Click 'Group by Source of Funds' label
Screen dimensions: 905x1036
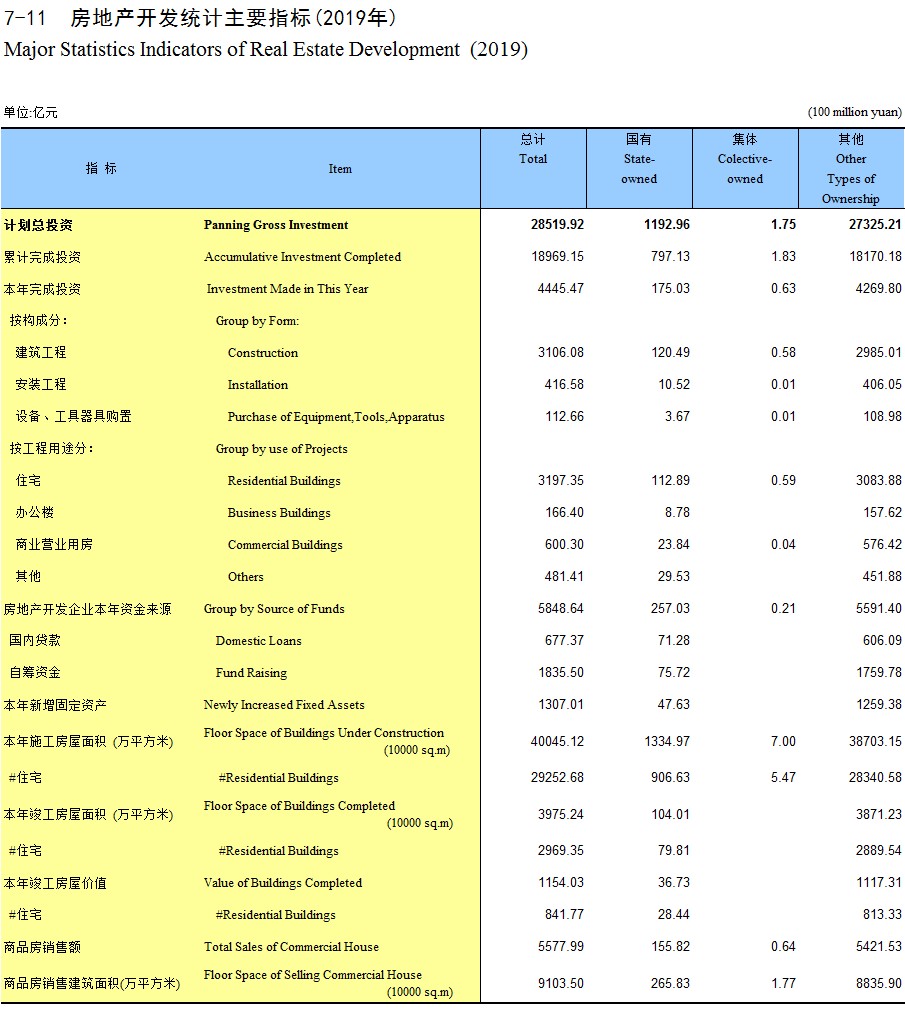[x=273, y=609]
